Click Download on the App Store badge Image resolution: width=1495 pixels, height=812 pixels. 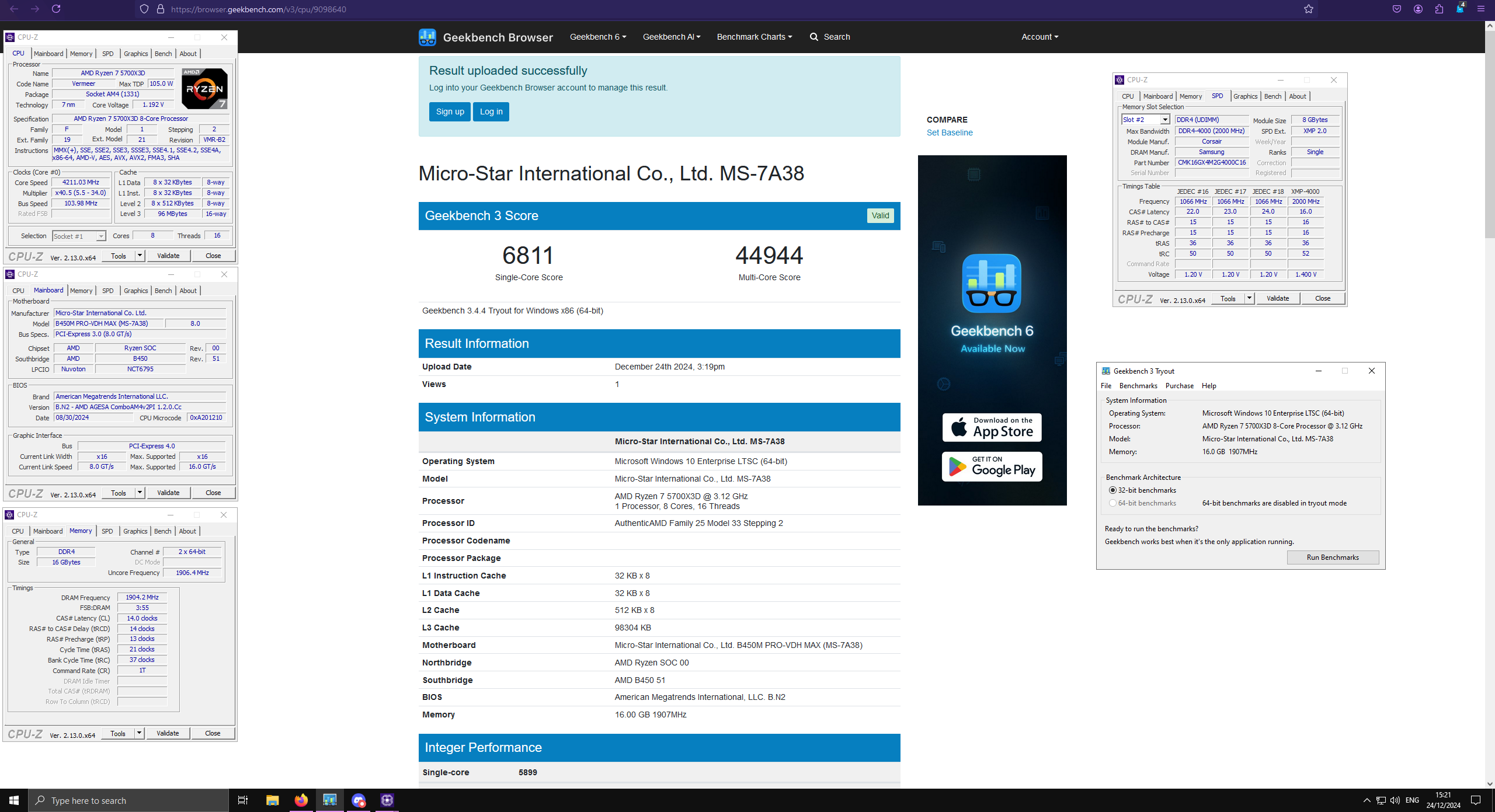point(992,427)
